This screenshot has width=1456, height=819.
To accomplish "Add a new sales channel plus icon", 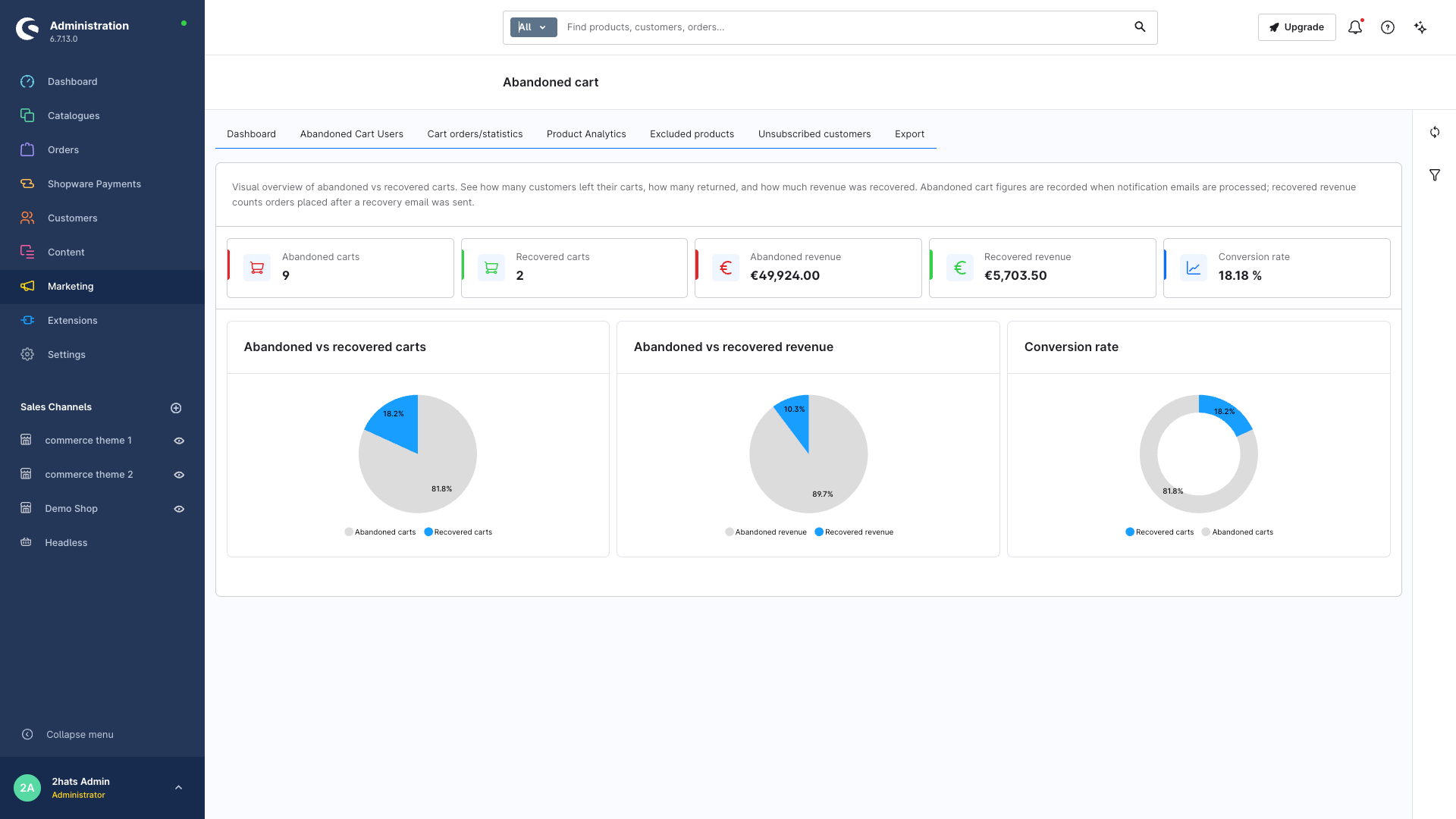I will [176, 408].
